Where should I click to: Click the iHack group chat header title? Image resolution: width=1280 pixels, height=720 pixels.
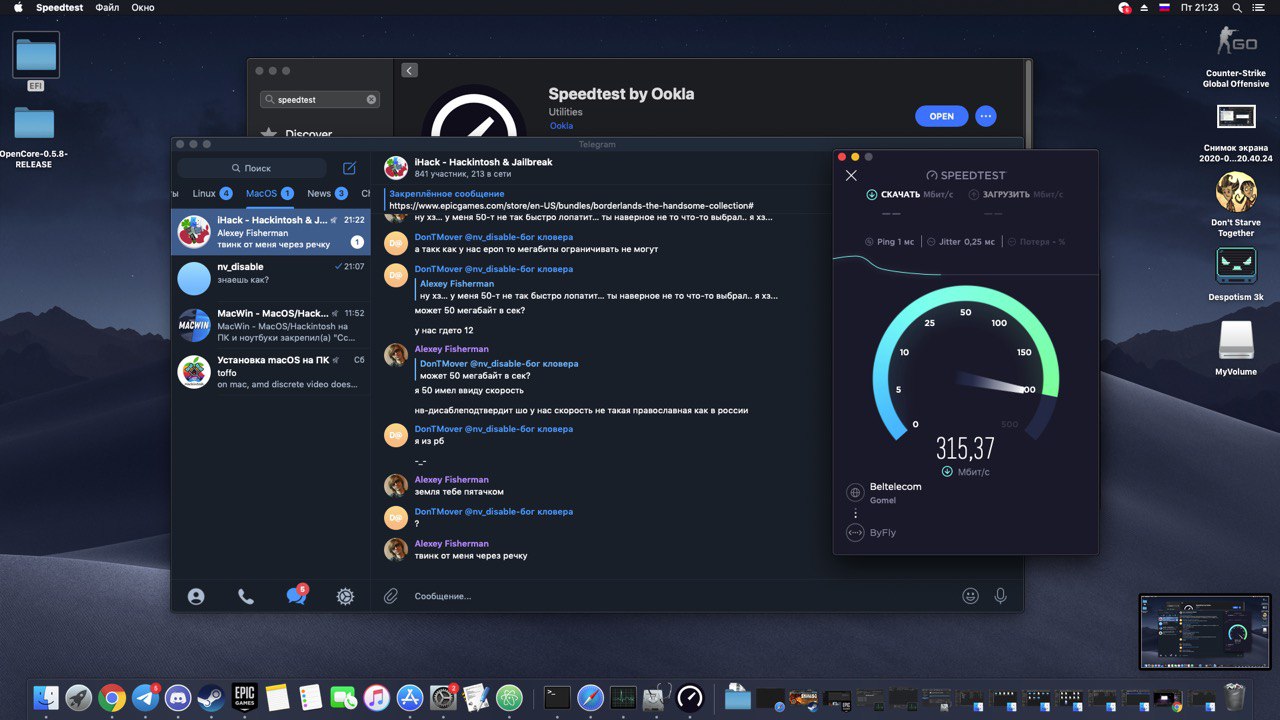[483, 162]
